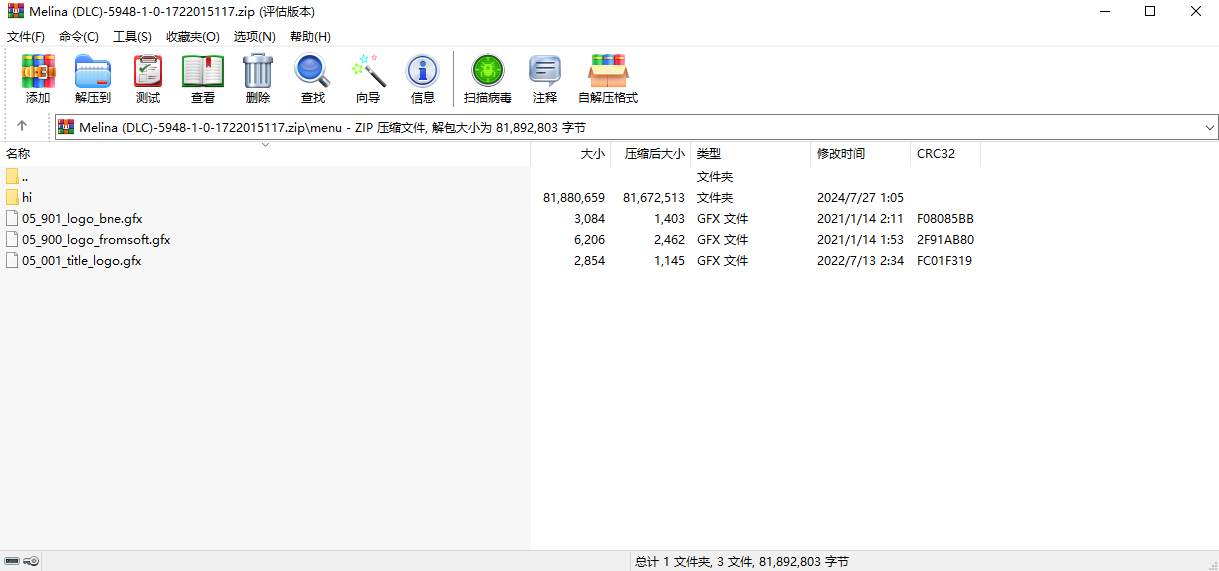Open the 查看 (View) book icon
The image size is (1219, 571).
pyautogui.click(x=203, y=79)
